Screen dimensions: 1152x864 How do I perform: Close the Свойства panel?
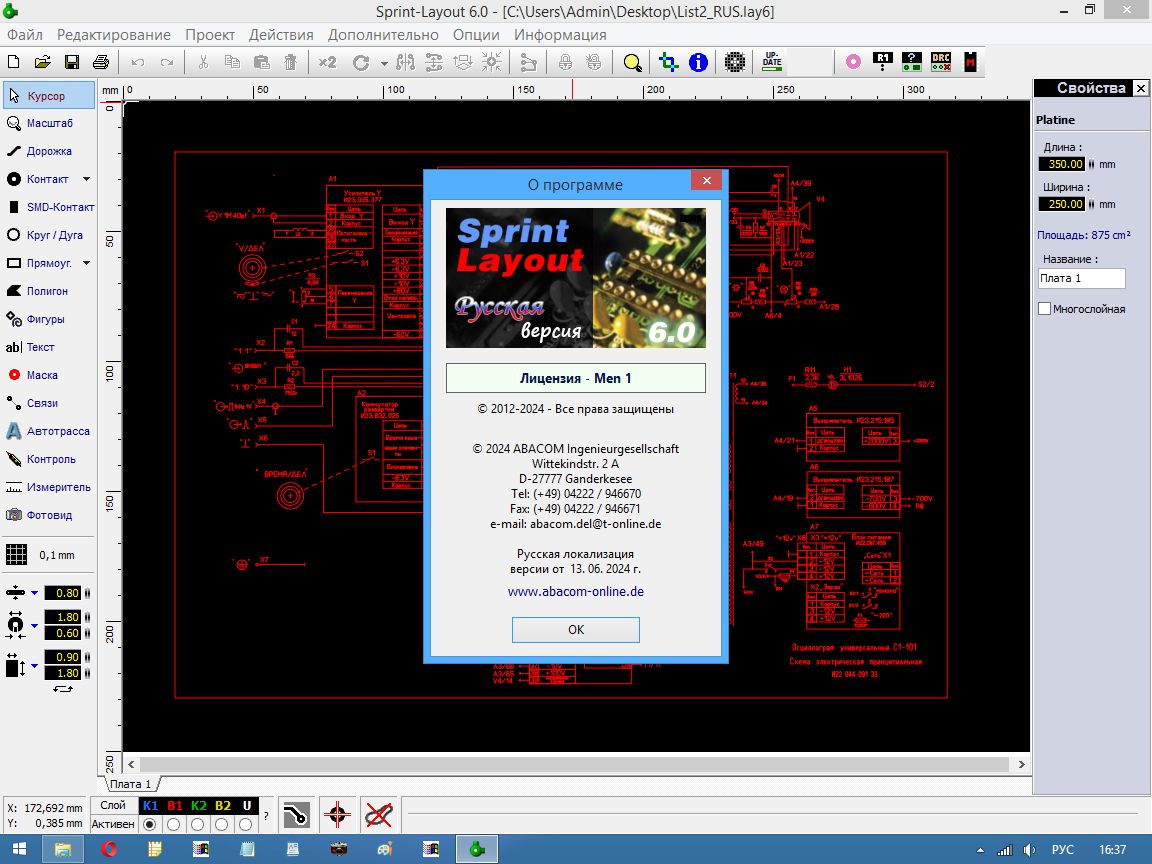tap(1140, 88)
